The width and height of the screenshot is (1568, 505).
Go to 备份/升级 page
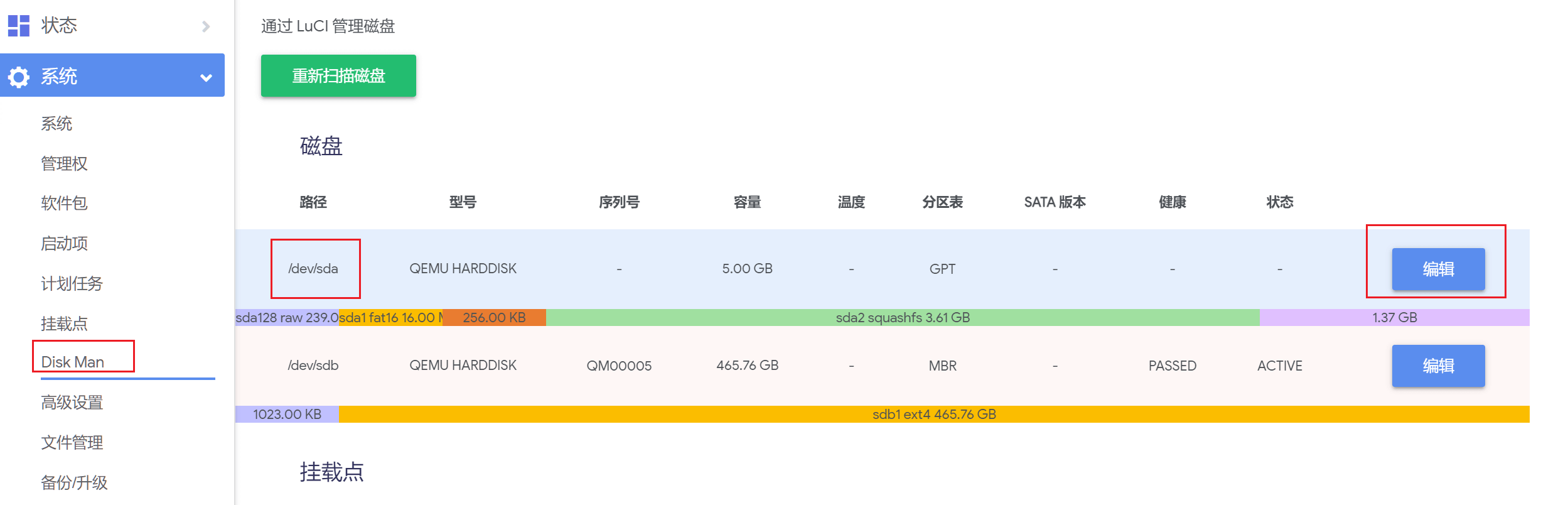point(74,483)
